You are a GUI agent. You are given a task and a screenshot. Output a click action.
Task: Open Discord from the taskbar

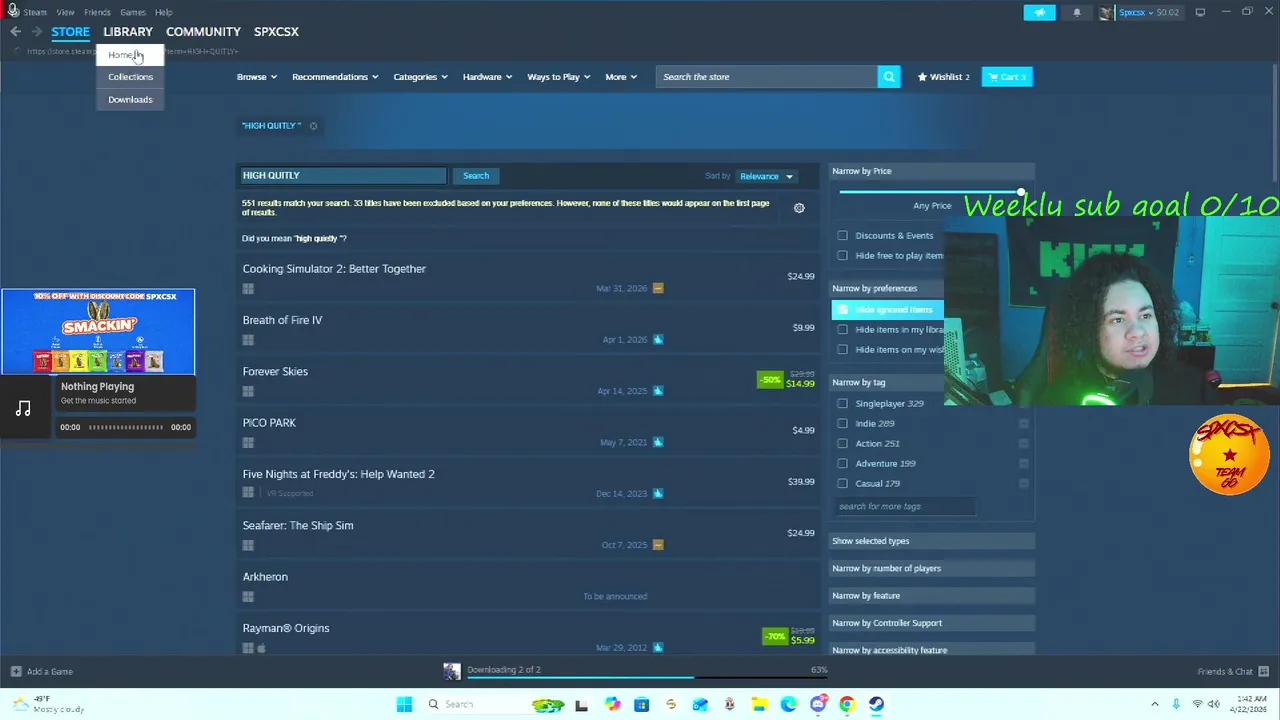coord(818,704)
